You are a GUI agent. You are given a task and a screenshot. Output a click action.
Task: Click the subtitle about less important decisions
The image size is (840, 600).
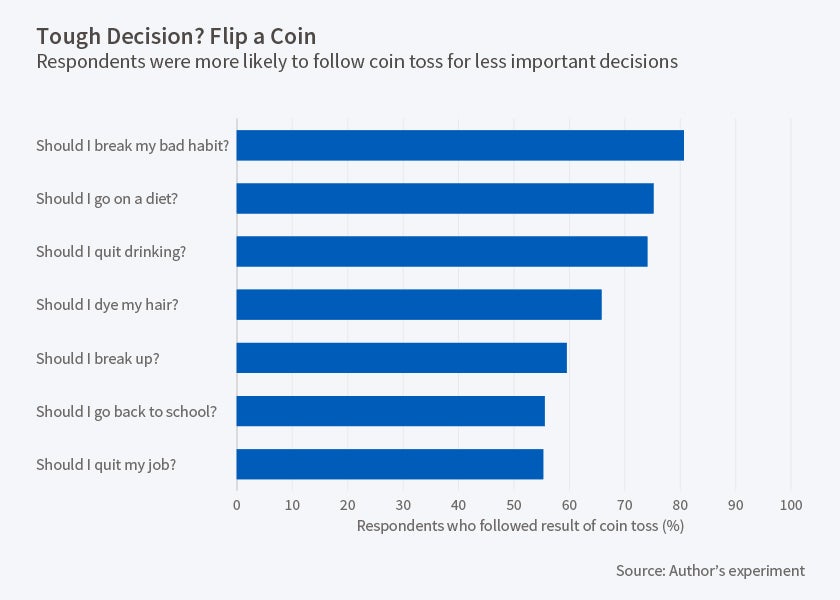tap(357, 62)
